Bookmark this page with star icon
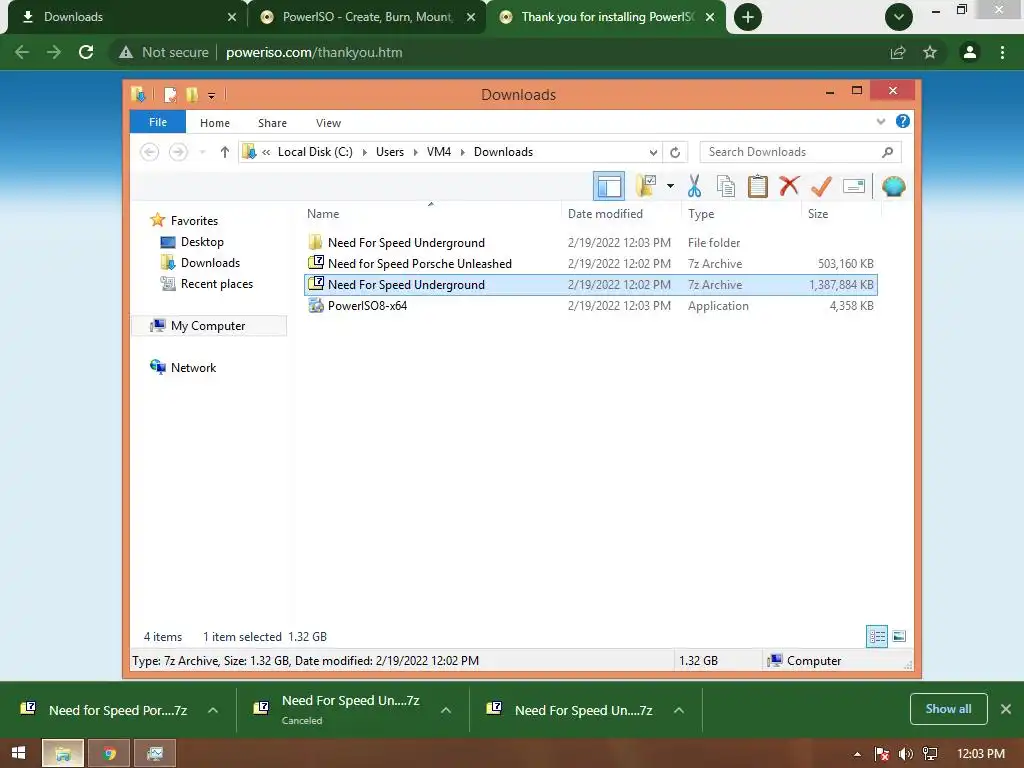 [x=930, y=52]
